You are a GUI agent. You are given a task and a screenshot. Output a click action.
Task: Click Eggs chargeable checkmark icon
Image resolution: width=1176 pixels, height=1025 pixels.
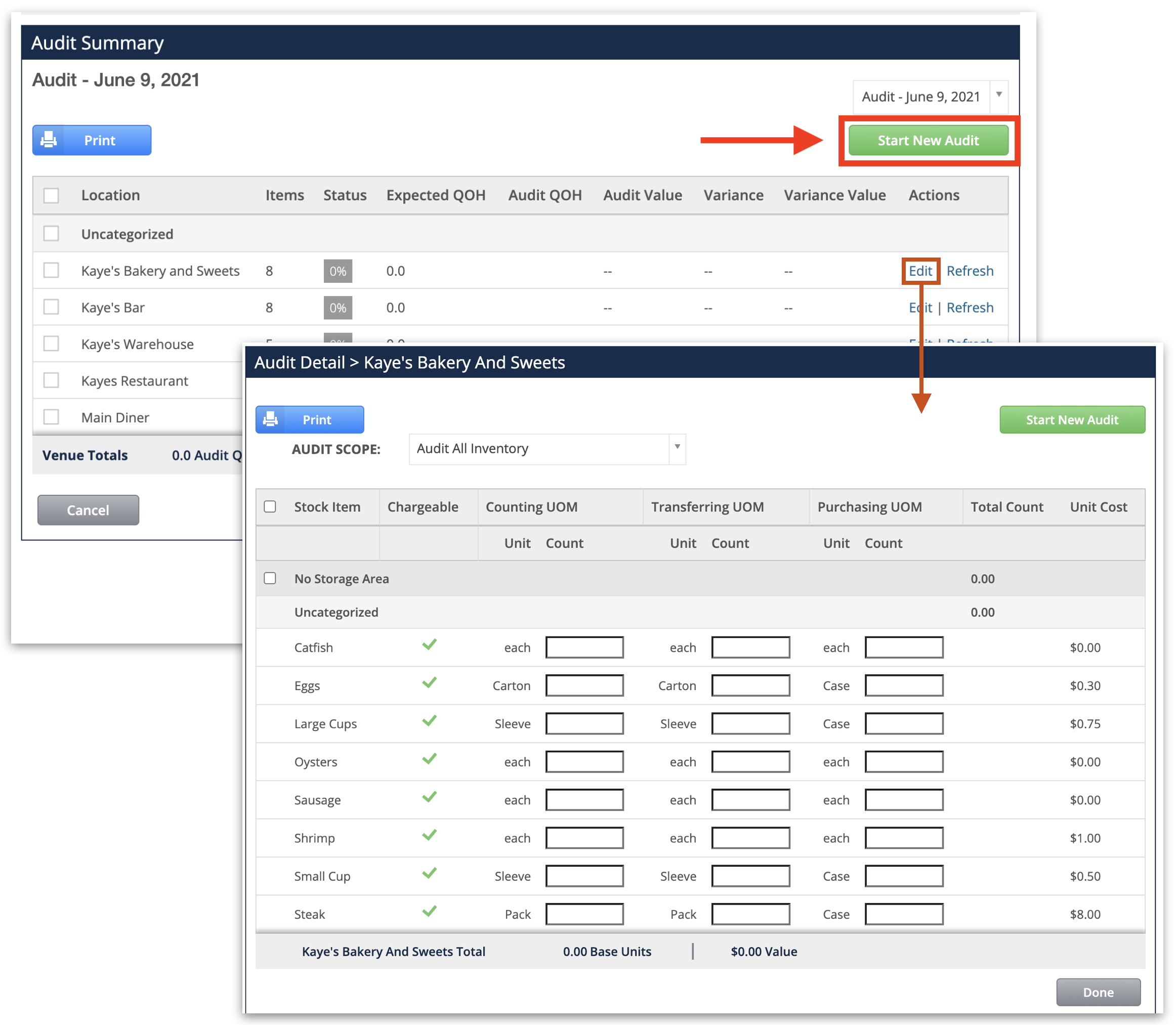430,682
